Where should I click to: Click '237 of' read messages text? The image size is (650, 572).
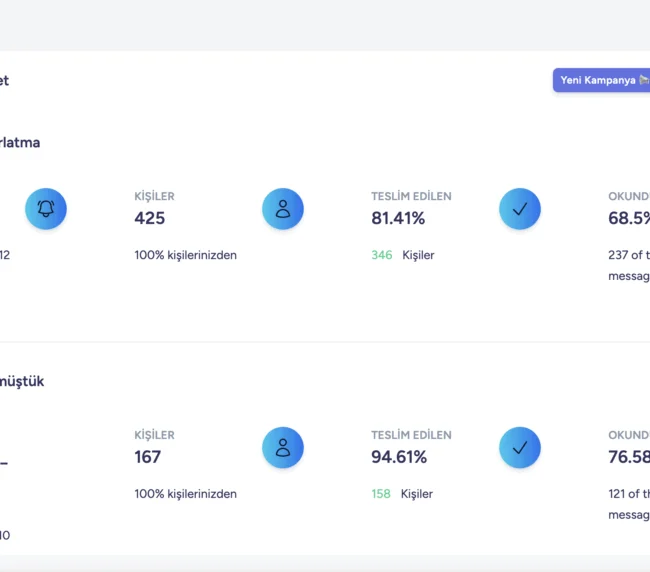[627, 255]
